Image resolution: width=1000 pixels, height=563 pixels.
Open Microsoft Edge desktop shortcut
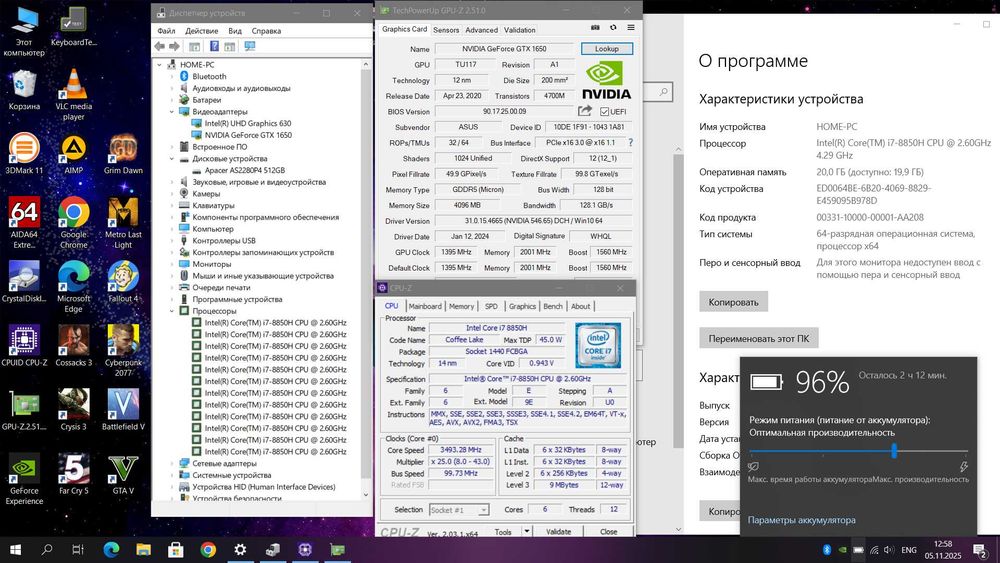[73, 286]
